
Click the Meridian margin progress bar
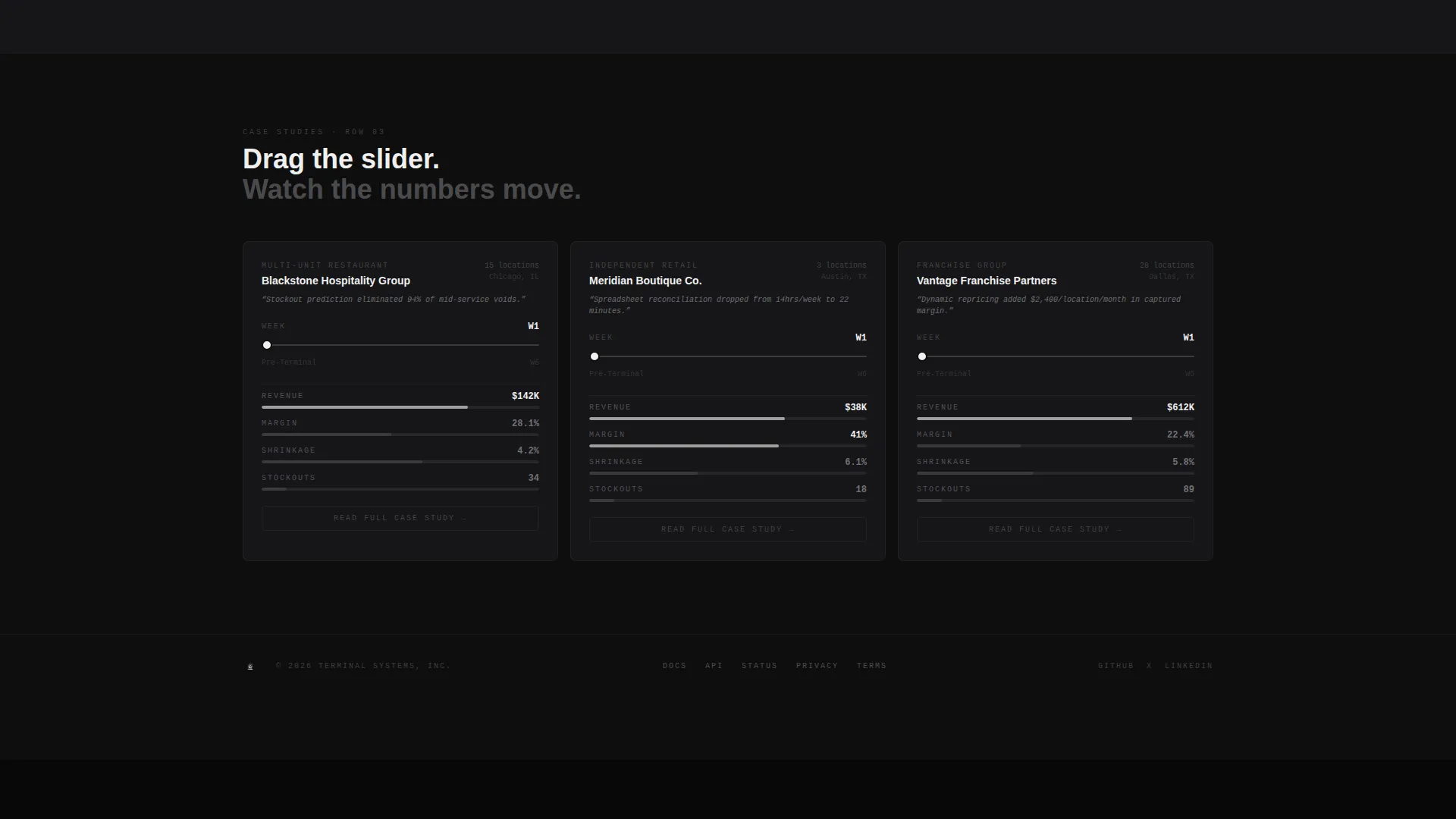[728, 446]
